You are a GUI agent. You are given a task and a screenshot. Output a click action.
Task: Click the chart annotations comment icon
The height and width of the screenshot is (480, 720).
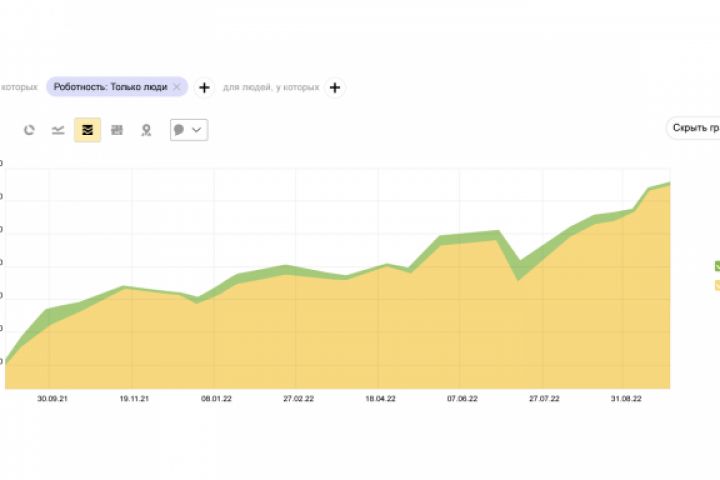(x=179, y=130)
